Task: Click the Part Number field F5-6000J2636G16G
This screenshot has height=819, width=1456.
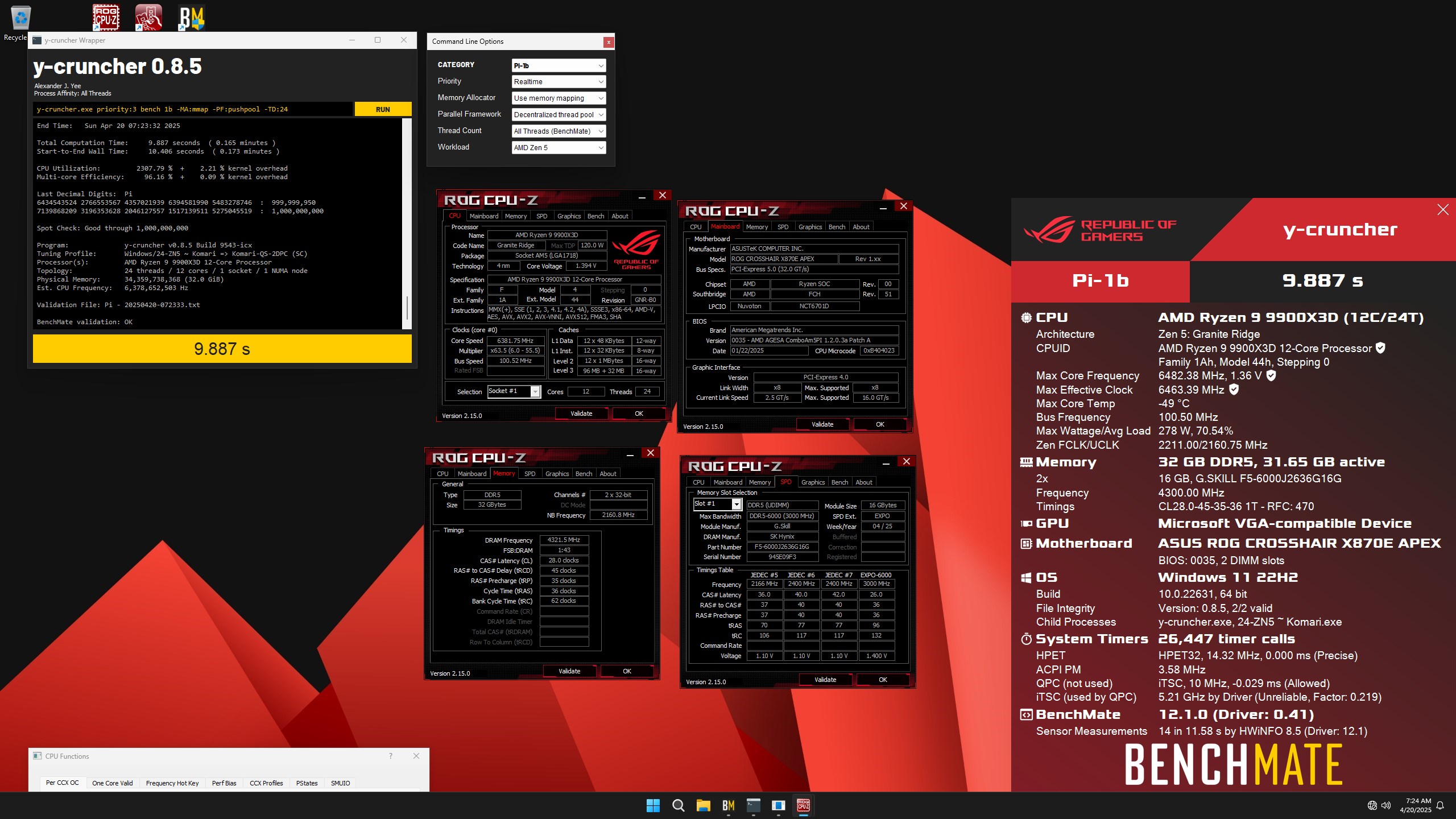Action: coord(782,547)
